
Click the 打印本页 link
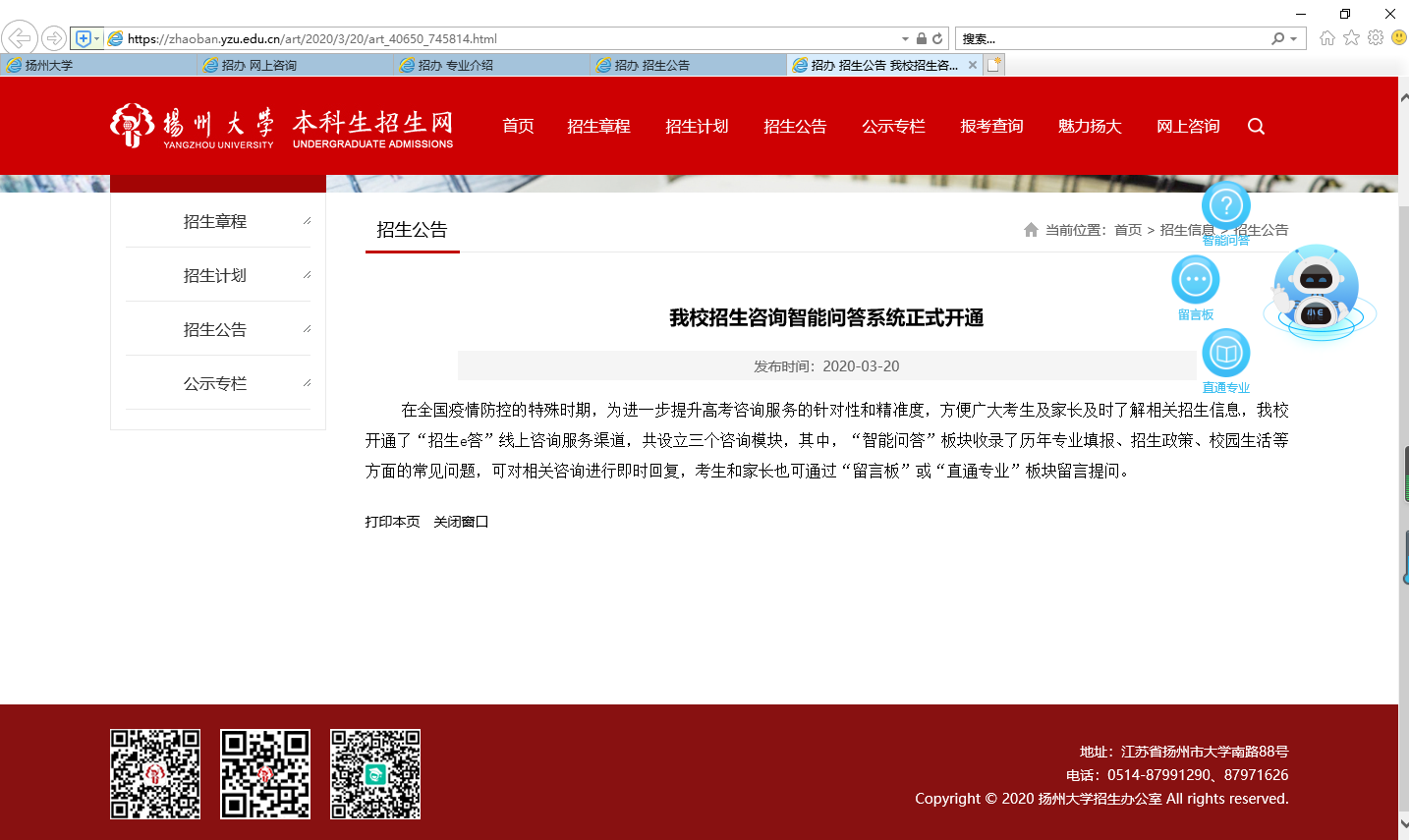coord(392,522)
